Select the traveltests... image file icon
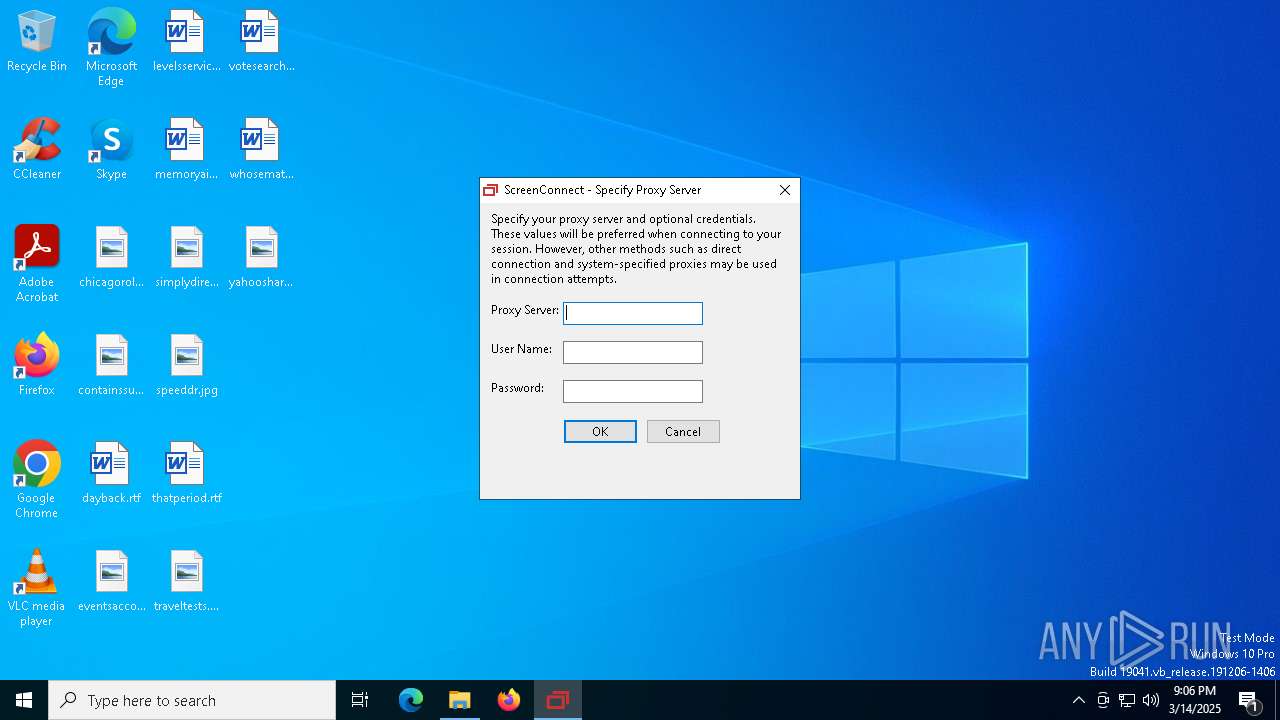The height and width of the screenshot is (720, 1280). coord(186,582)
